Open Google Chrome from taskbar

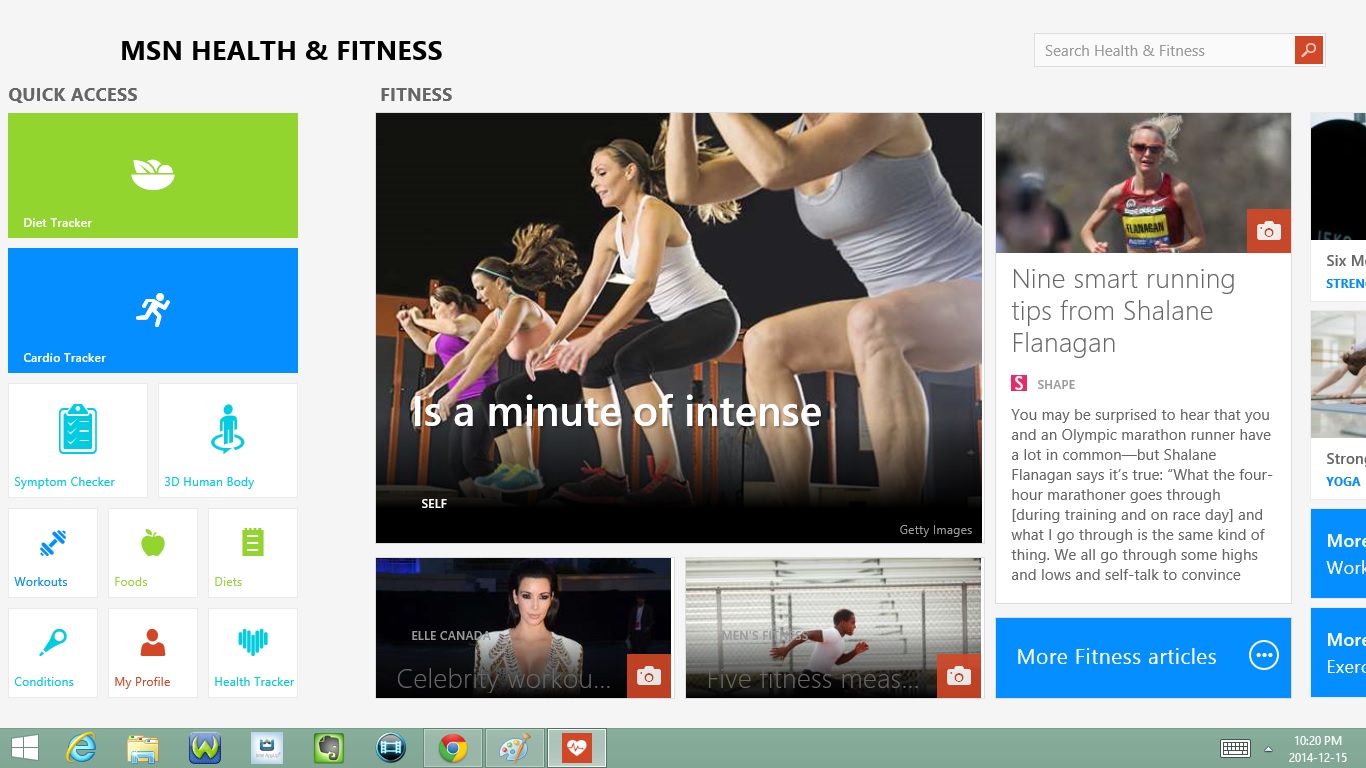tap(453, 748)
